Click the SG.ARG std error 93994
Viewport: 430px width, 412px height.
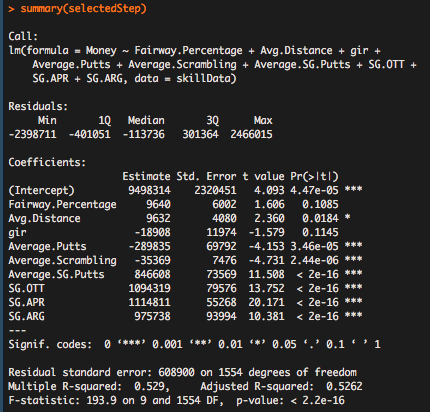tap(221, 316)
